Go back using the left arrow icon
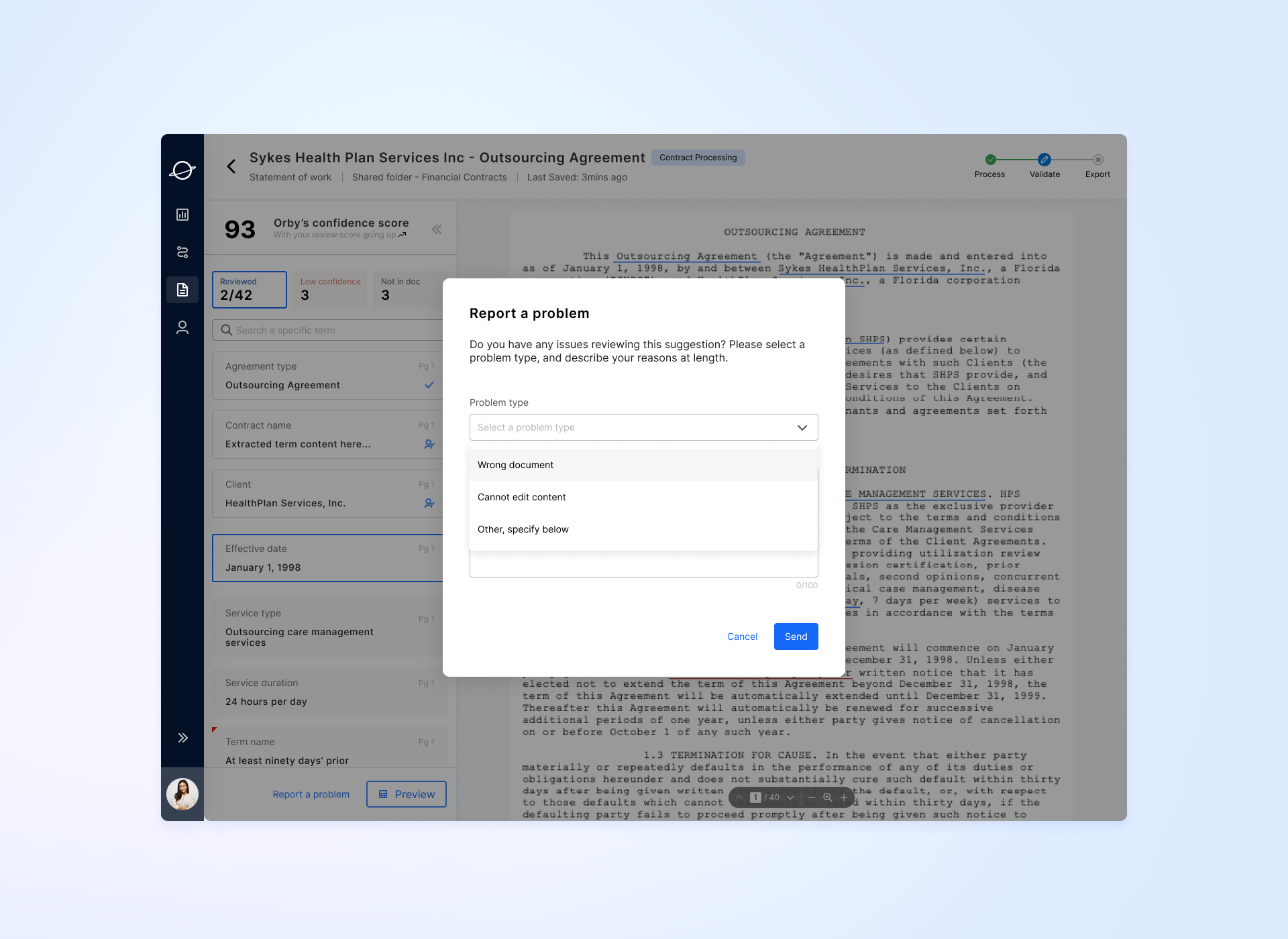 (231, 166)
